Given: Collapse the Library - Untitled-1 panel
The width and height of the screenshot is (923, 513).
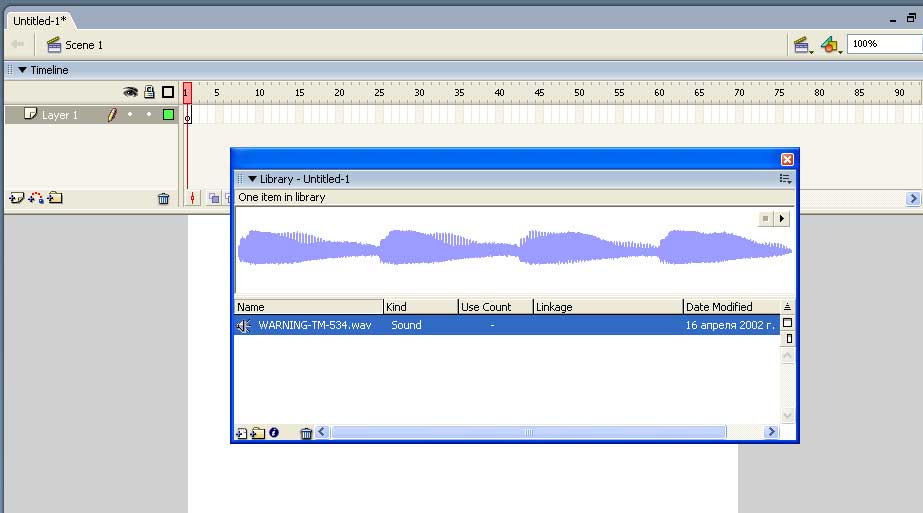Looking at the screenshot, I should 252,178.
